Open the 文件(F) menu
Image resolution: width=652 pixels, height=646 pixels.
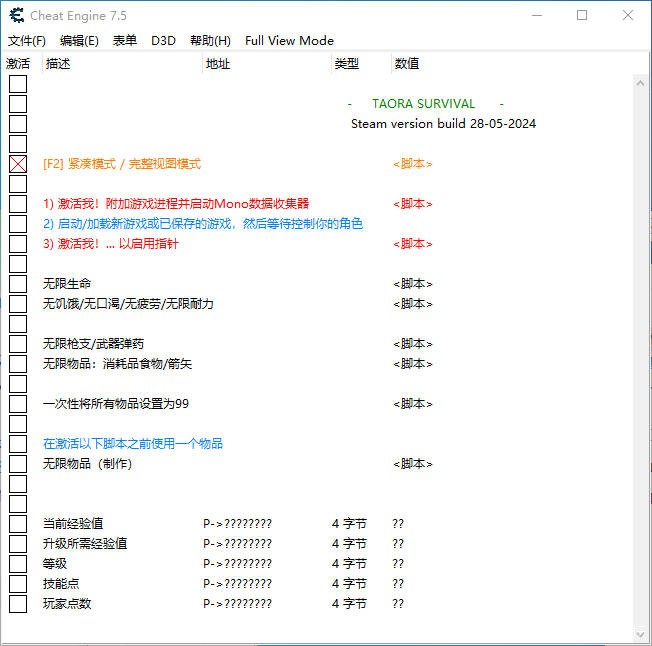pos(27,41)
